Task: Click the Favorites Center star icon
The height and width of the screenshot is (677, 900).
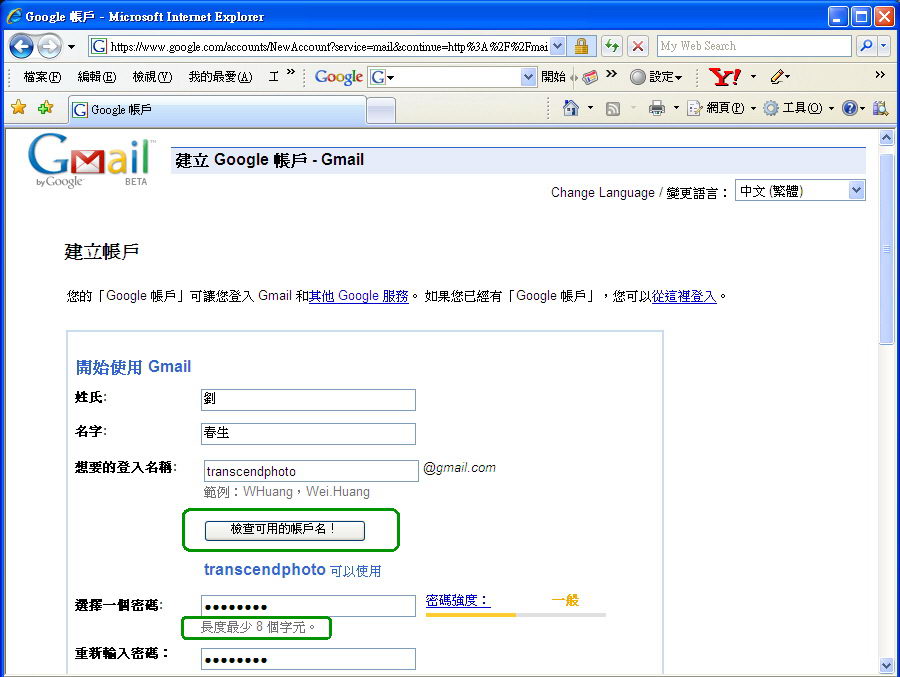Action: point(18,107)
